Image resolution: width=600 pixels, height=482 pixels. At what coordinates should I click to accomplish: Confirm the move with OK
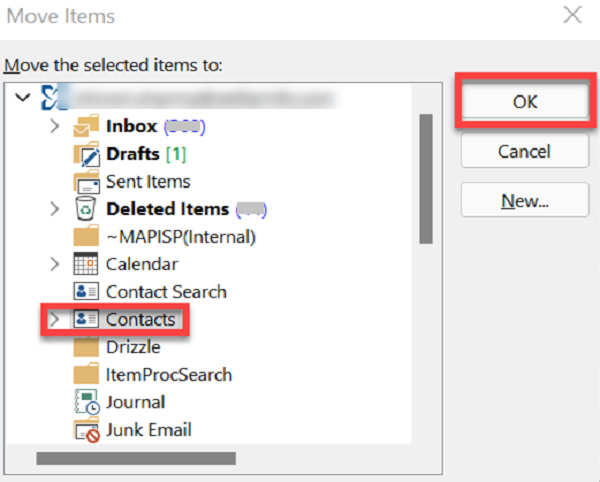(x=525, y=101)
